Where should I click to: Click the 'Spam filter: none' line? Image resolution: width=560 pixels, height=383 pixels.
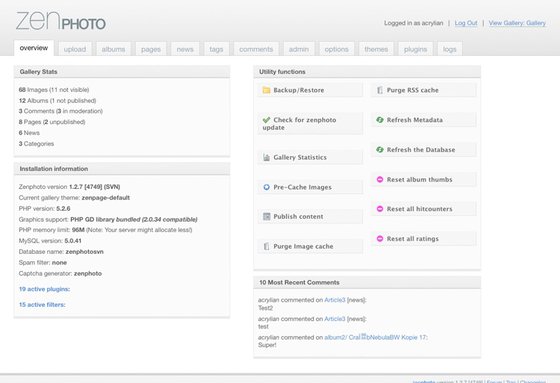tap(42, 263)
